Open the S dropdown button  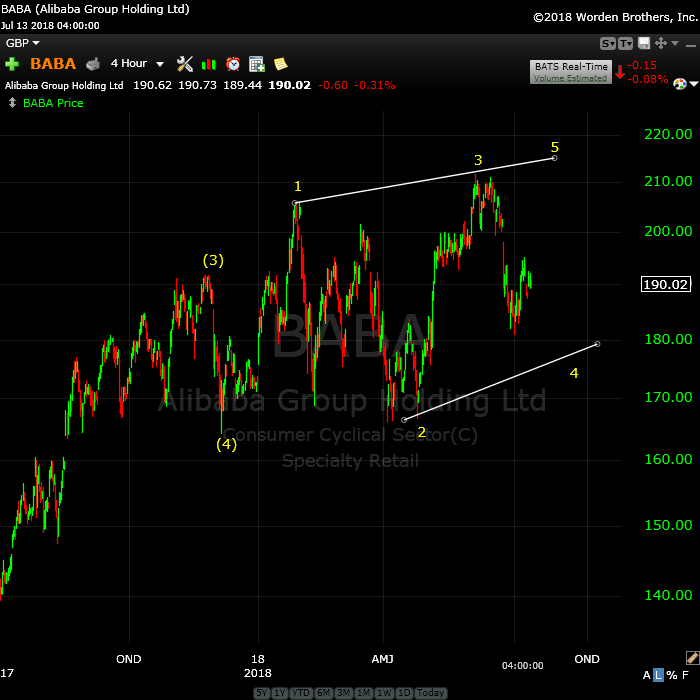point(608,43)
